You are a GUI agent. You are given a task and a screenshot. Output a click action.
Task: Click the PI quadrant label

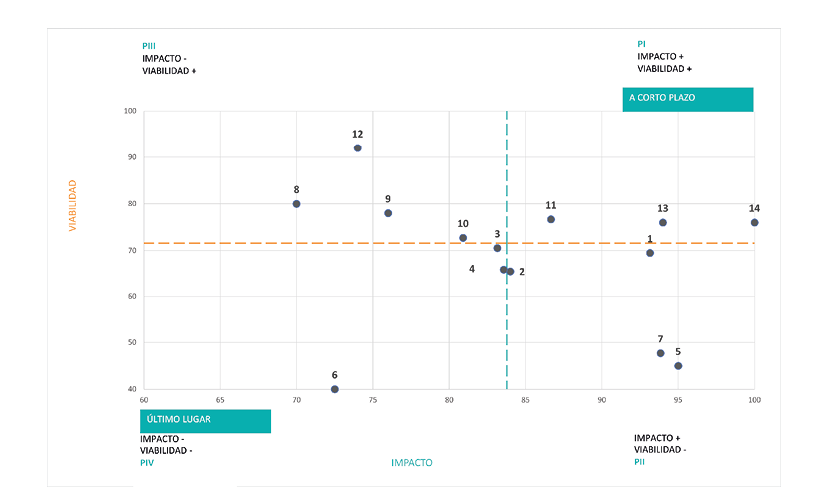[641, 44]
